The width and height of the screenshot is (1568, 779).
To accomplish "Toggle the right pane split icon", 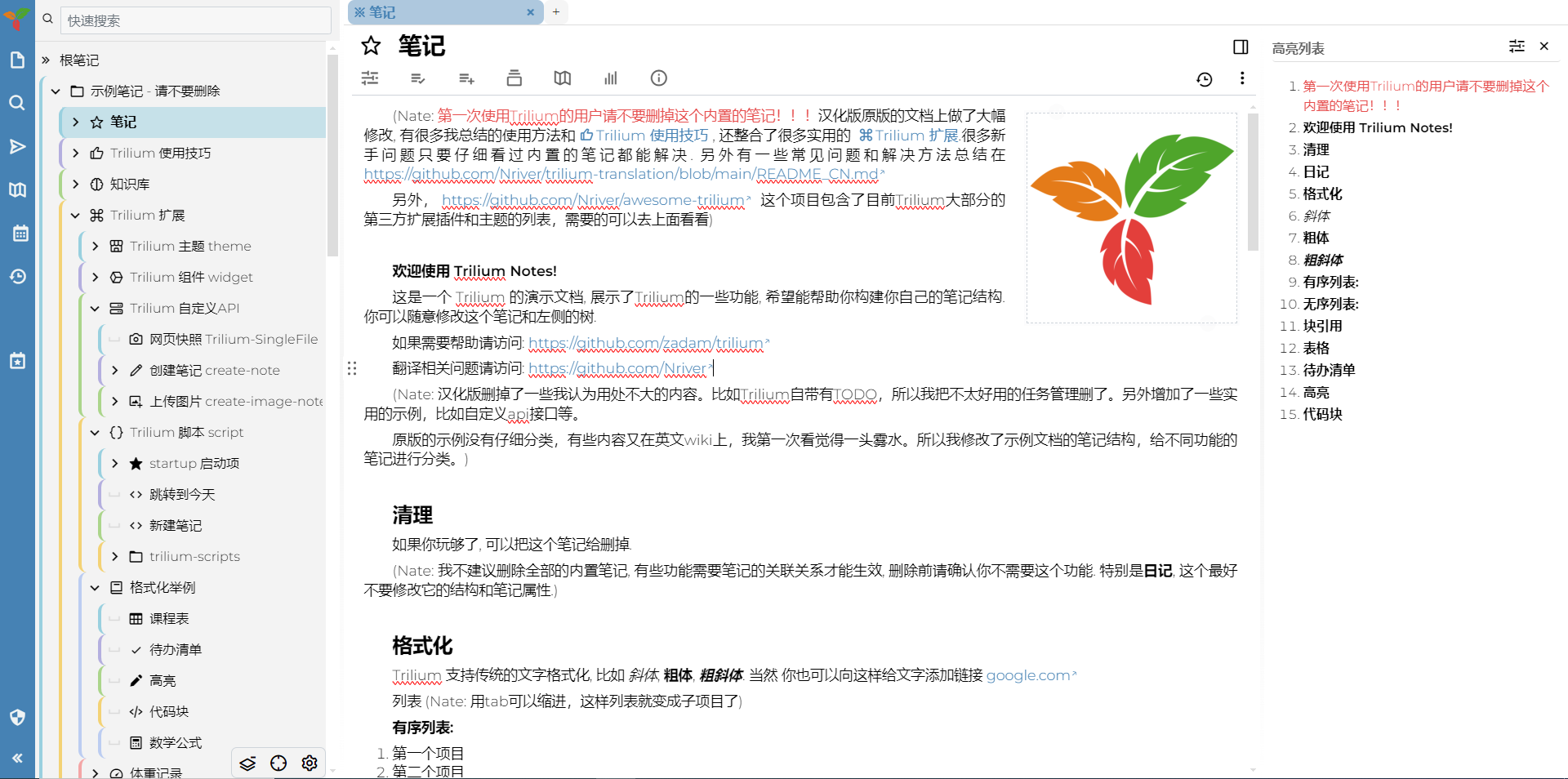I will [1241, 47].
